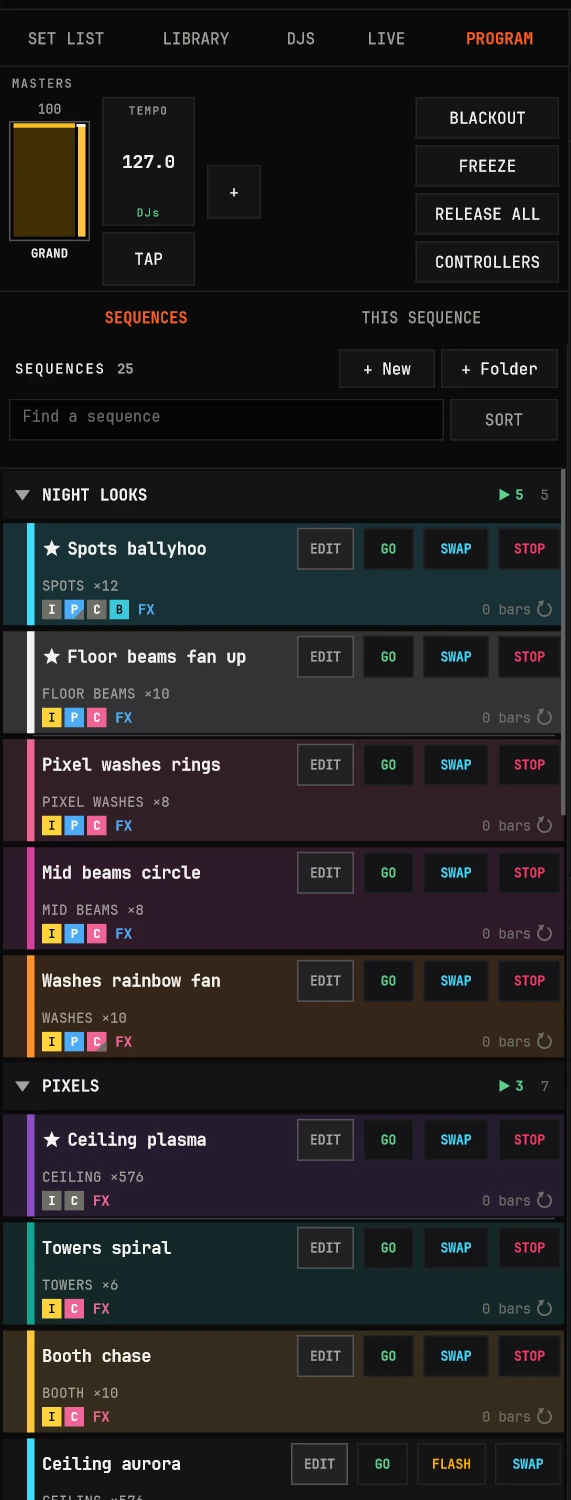
Task: Select the SEQUENCES sub-tab
Action: pos(146,318)
